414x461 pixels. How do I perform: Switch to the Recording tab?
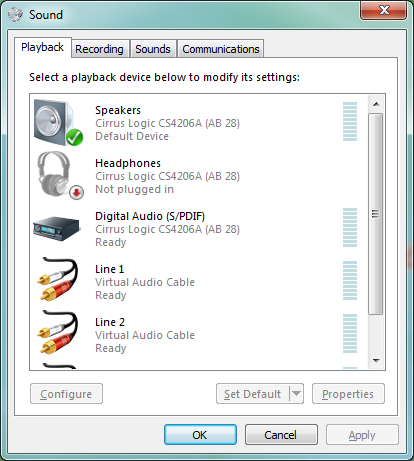coord(99,49)
